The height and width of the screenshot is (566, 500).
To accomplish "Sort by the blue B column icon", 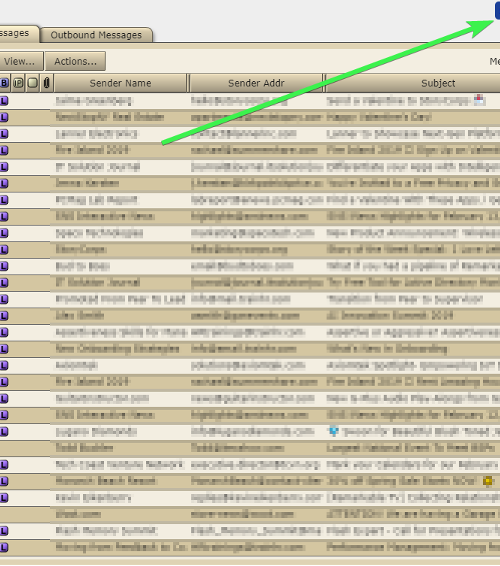I will [x=4, y=83].
